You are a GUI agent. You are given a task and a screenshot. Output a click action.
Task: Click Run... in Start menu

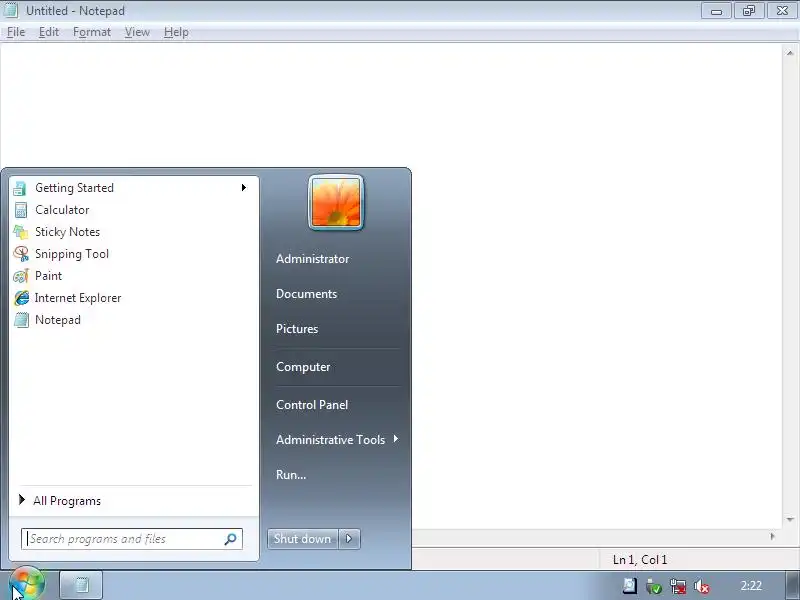[291, 475]
